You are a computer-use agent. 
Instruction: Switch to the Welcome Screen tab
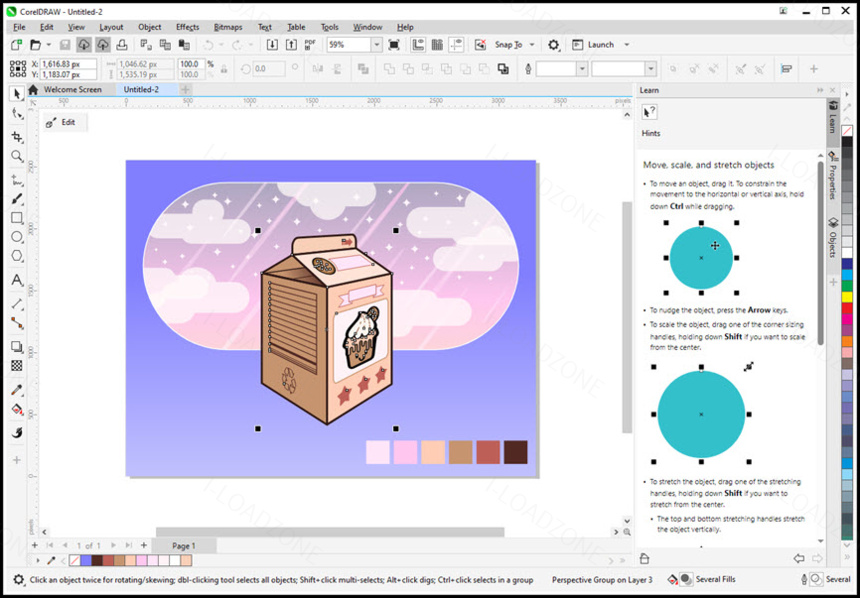72,89
